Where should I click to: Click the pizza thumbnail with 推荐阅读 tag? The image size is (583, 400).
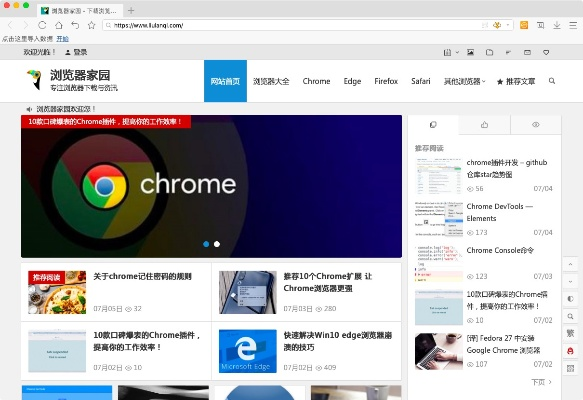[x=57, y=292]
